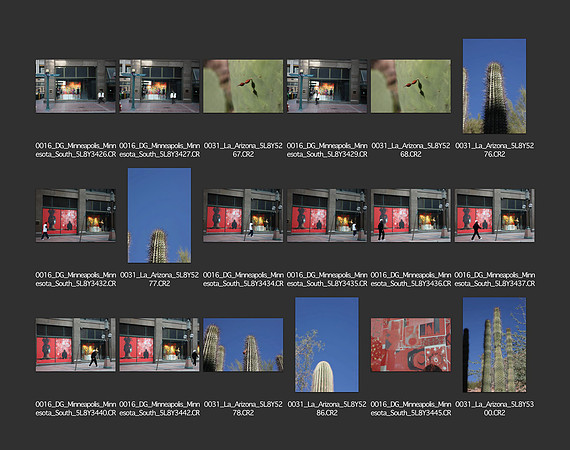Screen dimensions: 570x450
Task: Click filename 0016_DG_Minneapolis_Minnesota_South_SL8Y3437.CR
Action: [x=494, y=279]
